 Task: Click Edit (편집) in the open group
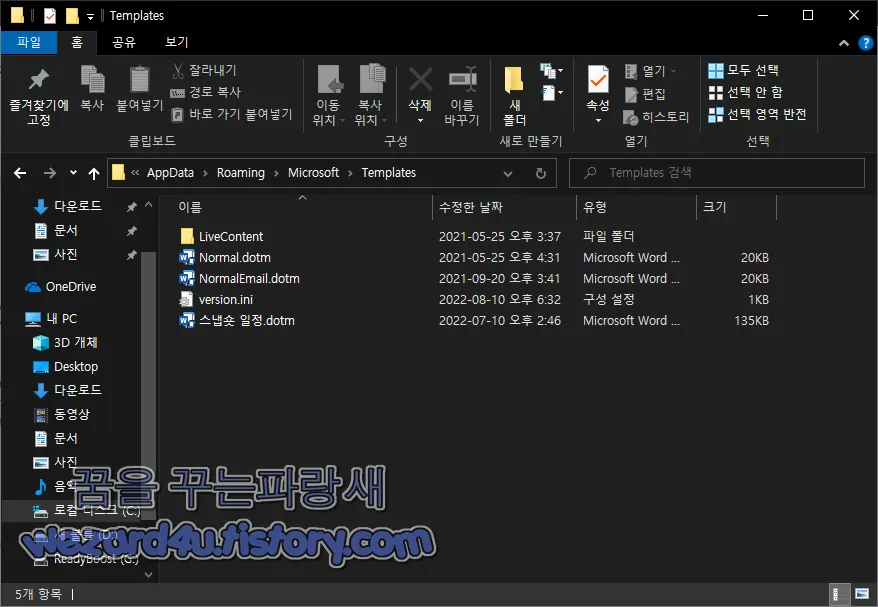click(x=645, y=94)
